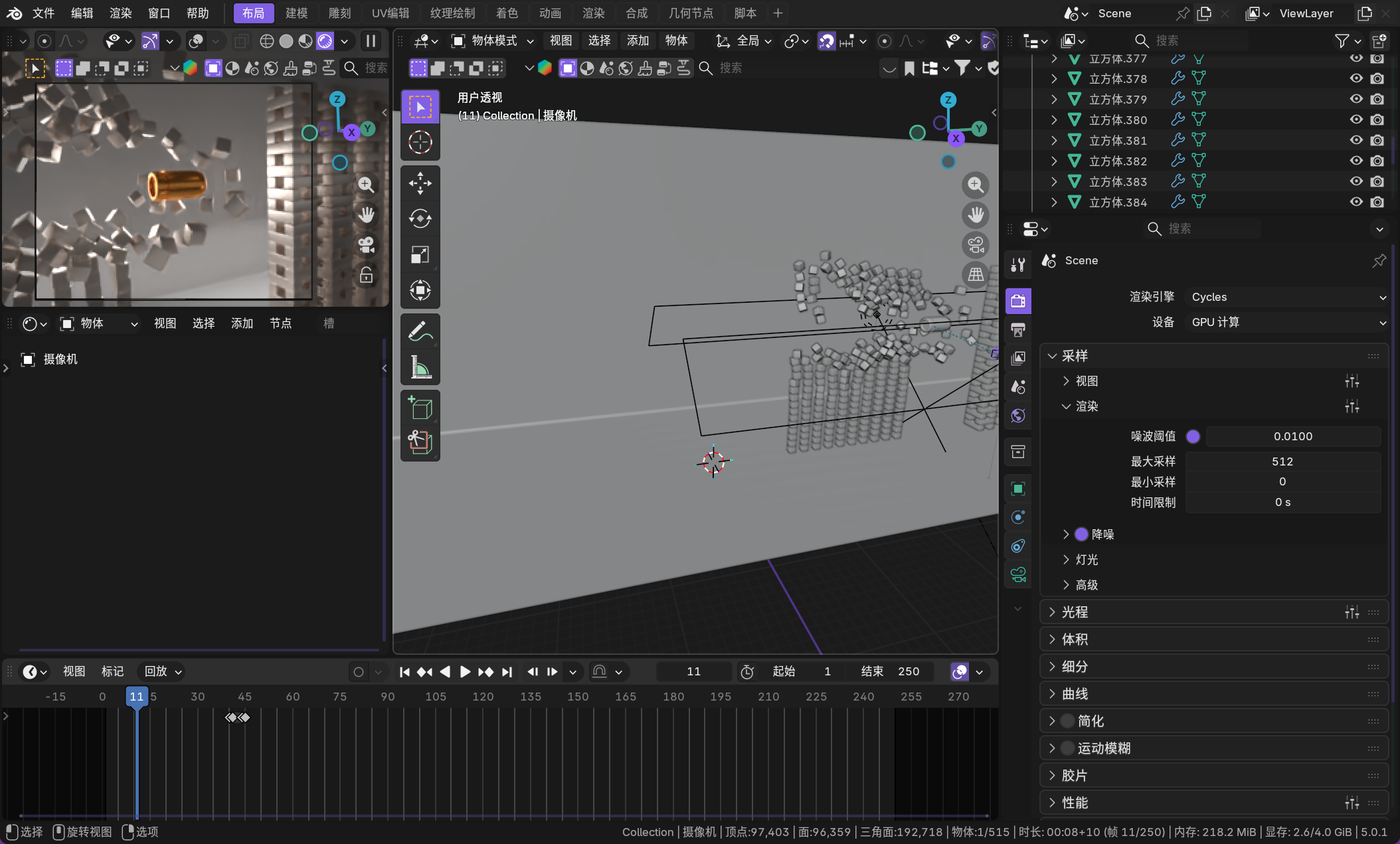Select the Measure ruler tool

click(x=420, y=367)
